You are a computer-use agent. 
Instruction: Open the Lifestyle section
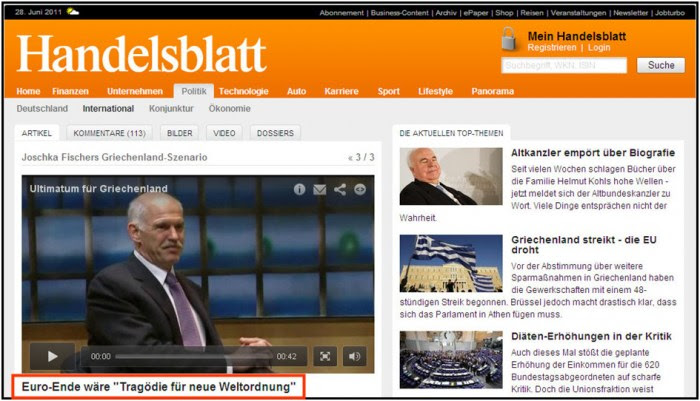click(435, 91)
